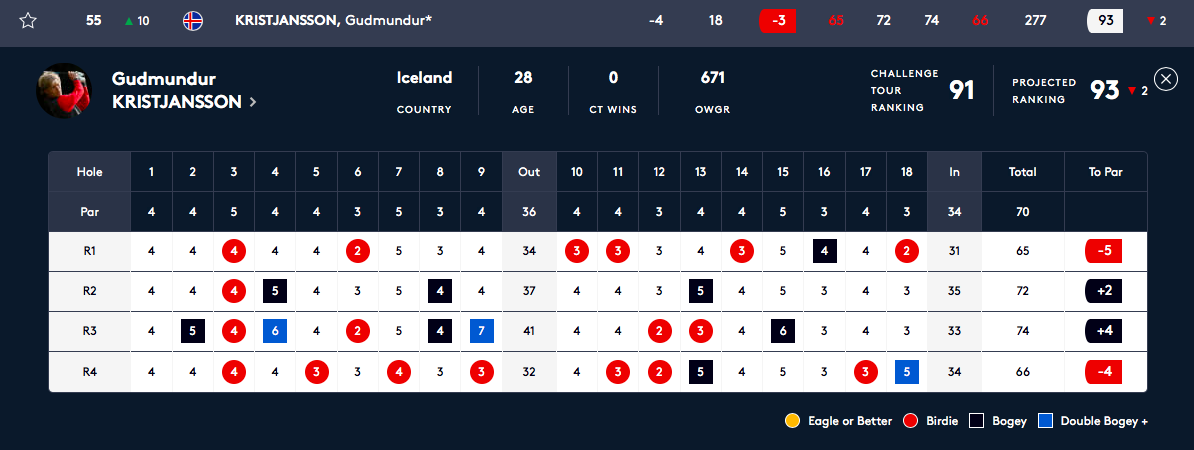
Task: Click the green up arrow position change
Action: click(129, 21)
